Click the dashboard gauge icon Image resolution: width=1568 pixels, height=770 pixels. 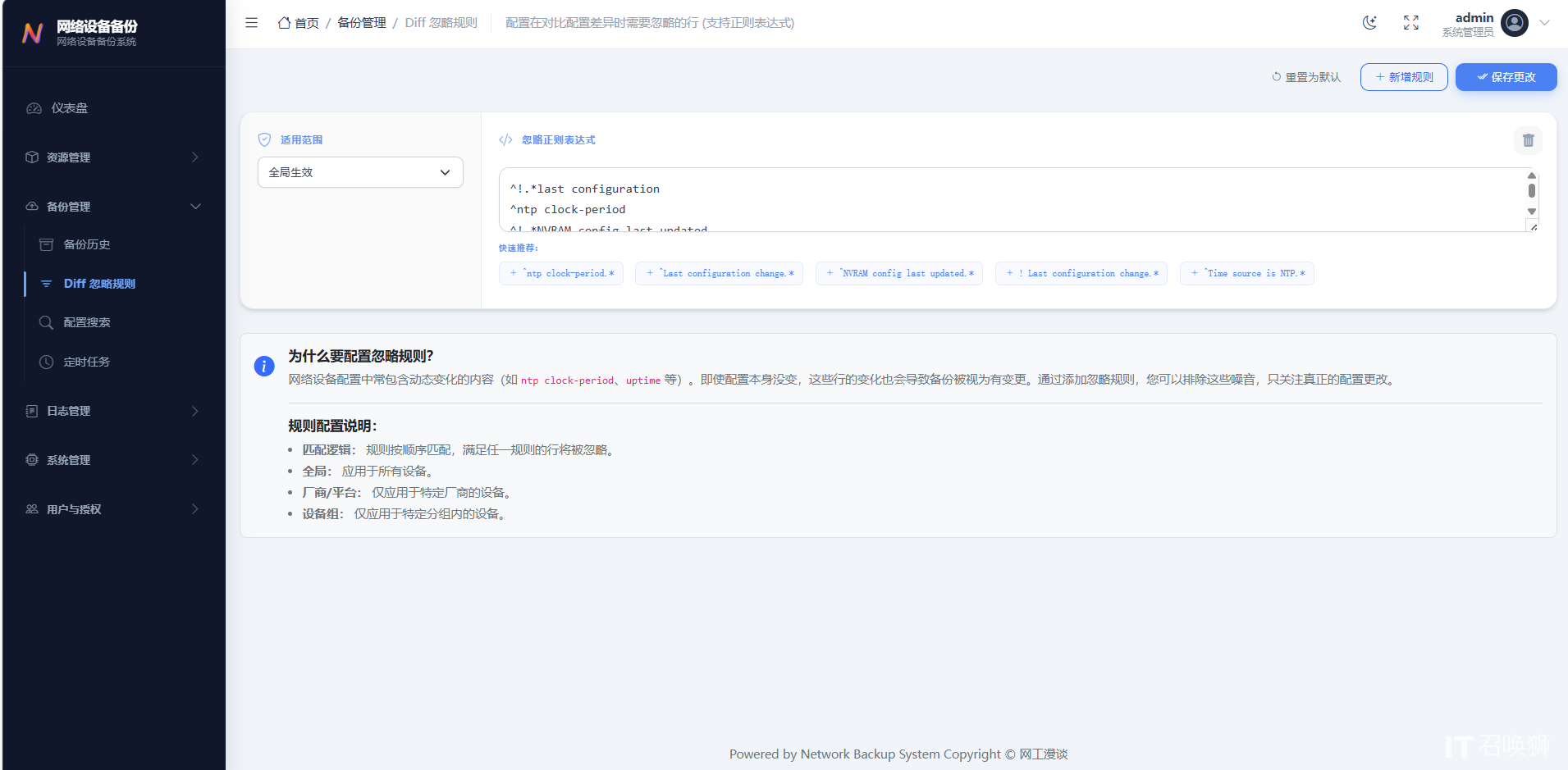click(34, 108)
